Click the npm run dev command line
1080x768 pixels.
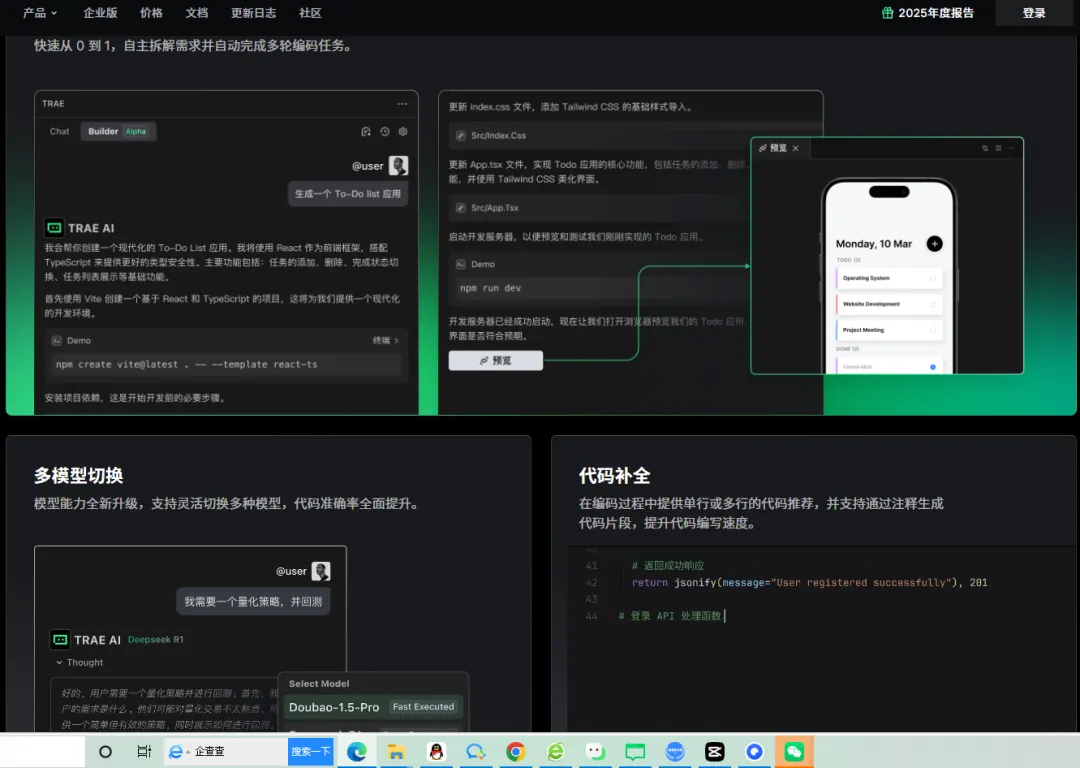(x=490, y=289)
